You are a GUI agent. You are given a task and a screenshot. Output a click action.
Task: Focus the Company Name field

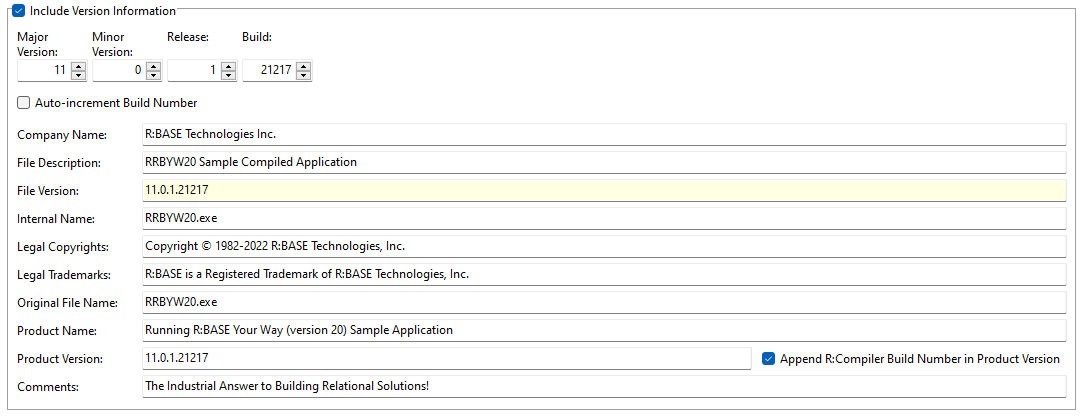[x=604, y=135]
